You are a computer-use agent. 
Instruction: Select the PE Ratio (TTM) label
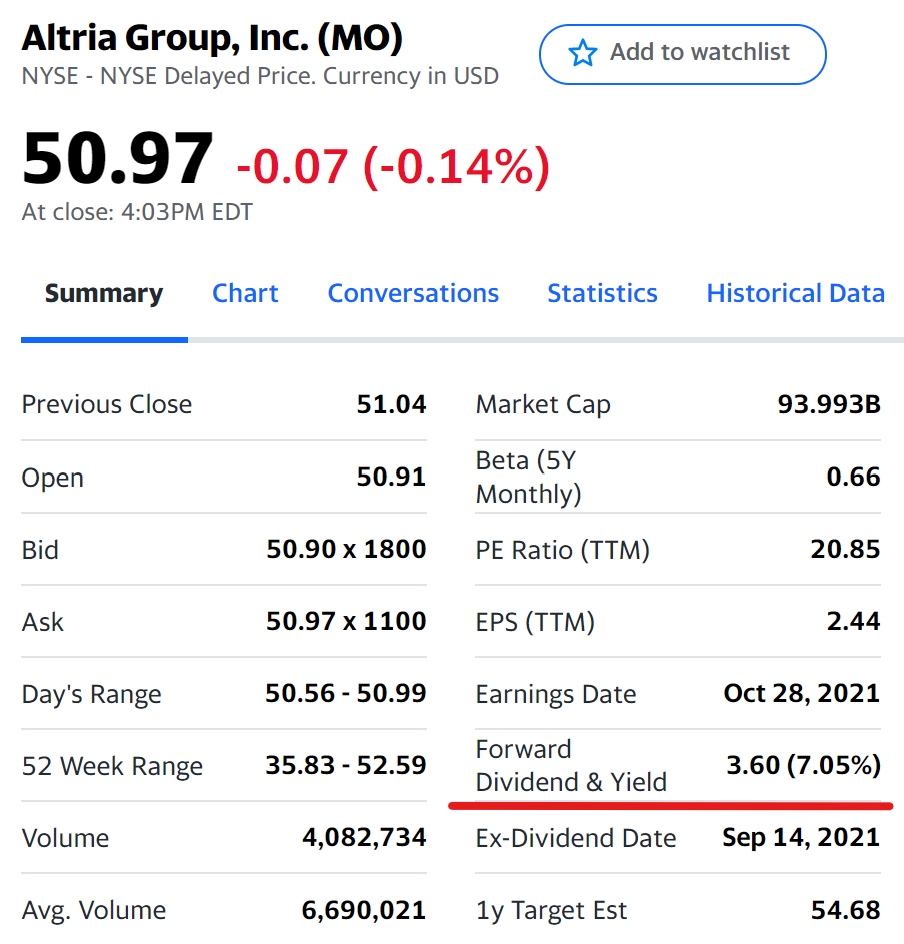click(x=562, y=550)
